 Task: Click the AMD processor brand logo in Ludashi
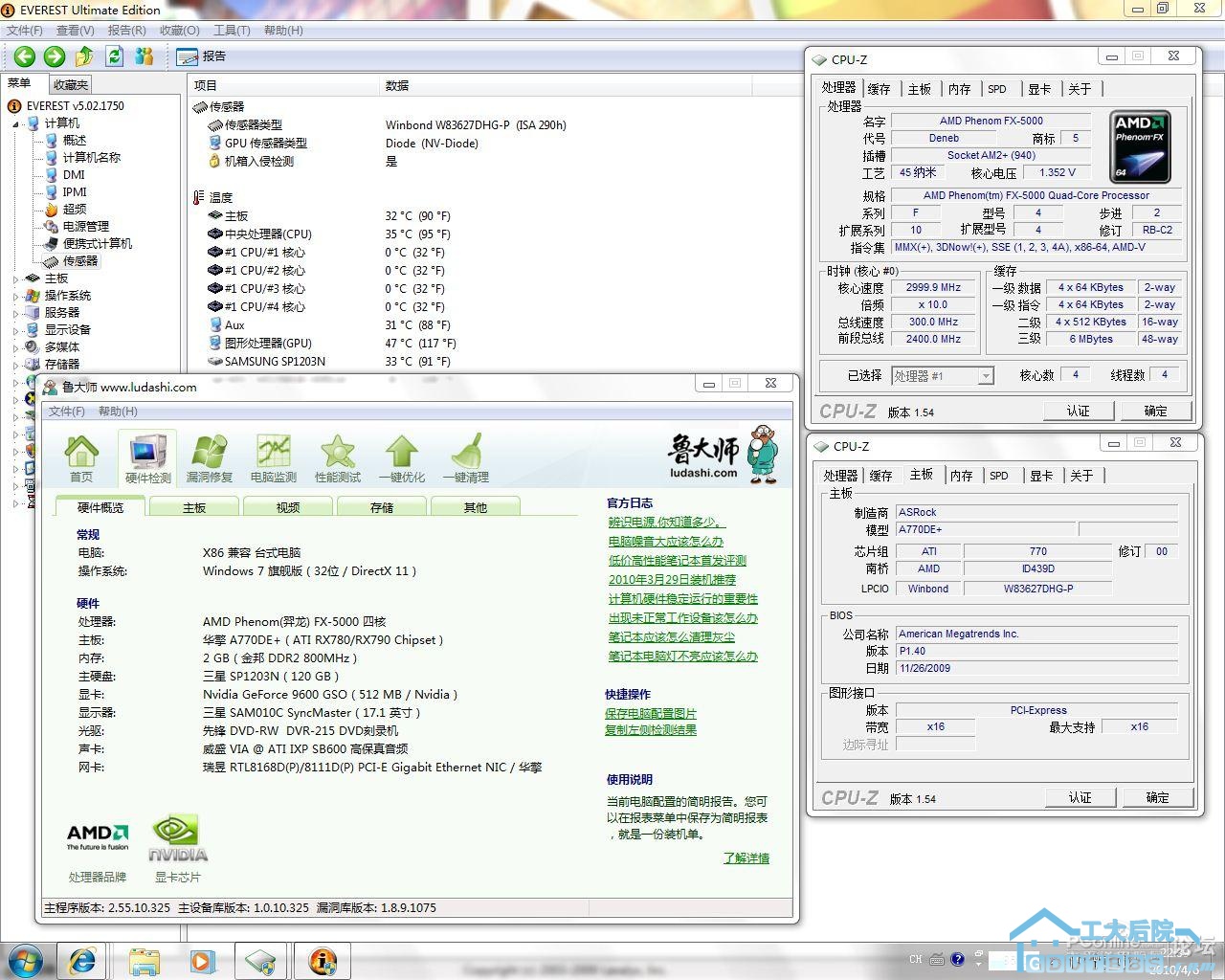coord(98,837)
